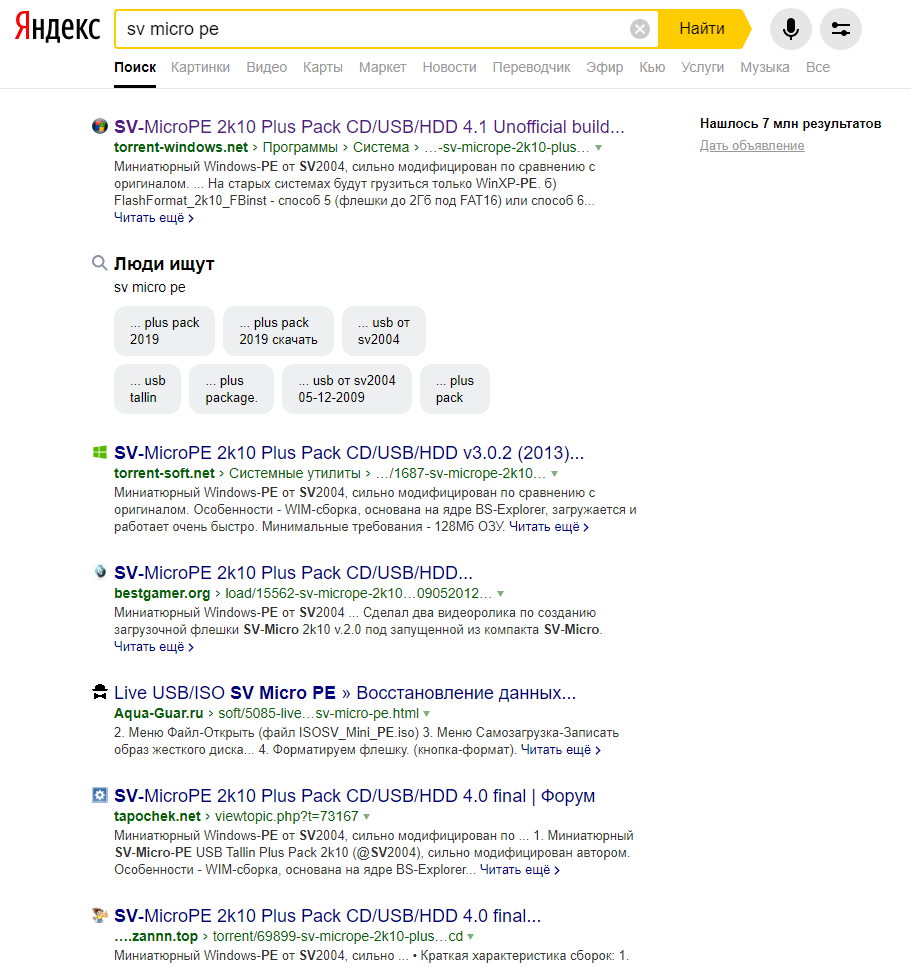The height and width of the screenshot is (967, 911).
Task: Show all services via Все tab
Action: (x=818, y=67)
